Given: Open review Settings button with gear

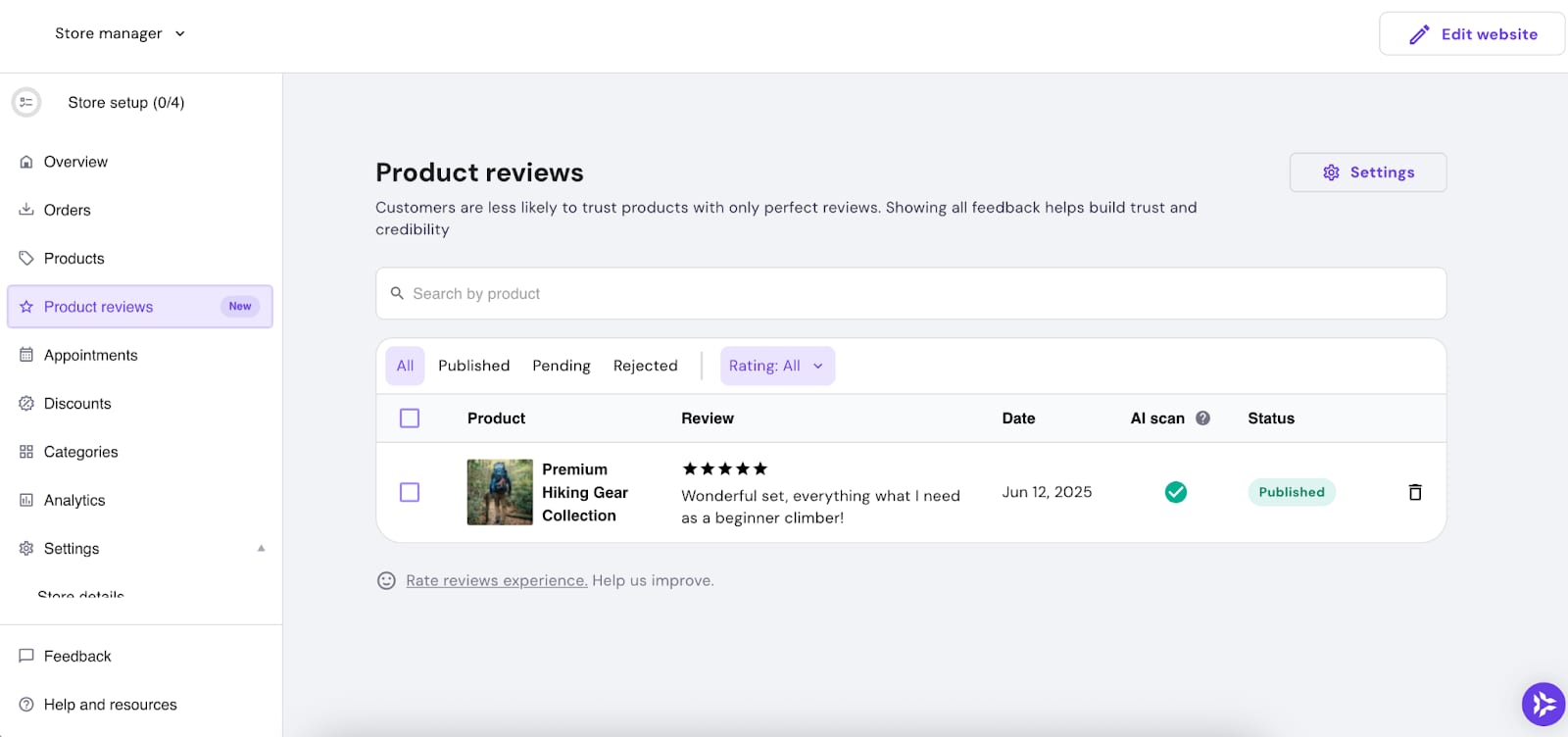Looking at the screenshot, I should [1367, 172].
